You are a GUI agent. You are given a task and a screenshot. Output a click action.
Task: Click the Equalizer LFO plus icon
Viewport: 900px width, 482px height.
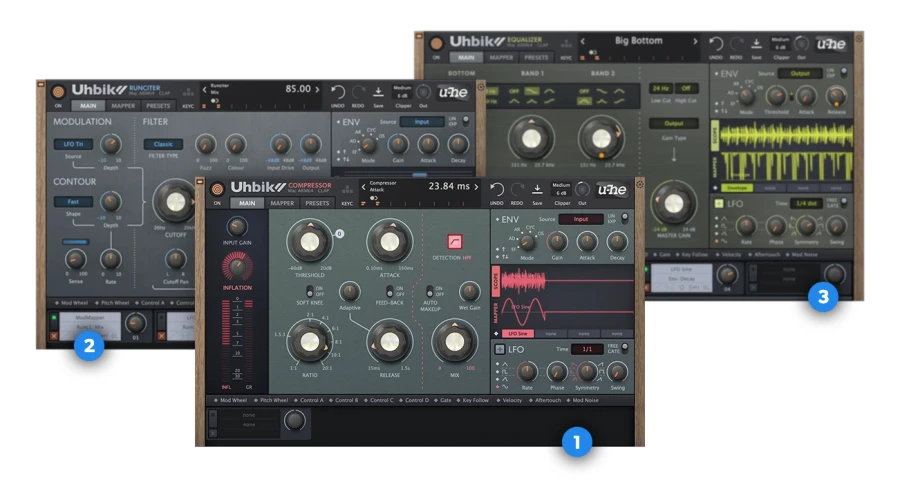[x=719, y=204]
